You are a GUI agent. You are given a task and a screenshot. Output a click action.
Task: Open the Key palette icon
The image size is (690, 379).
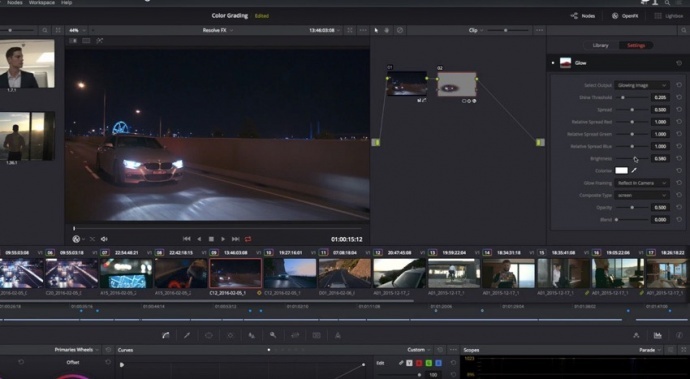pos(273,335)
